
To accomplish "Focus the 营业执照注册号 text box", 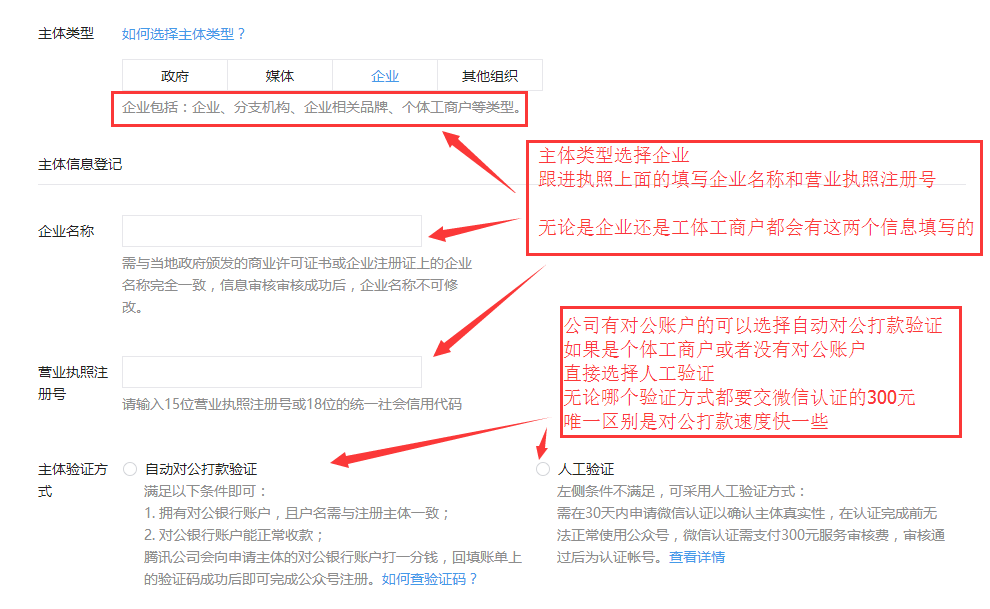I will pyautogui.click(x=272, y=372).
